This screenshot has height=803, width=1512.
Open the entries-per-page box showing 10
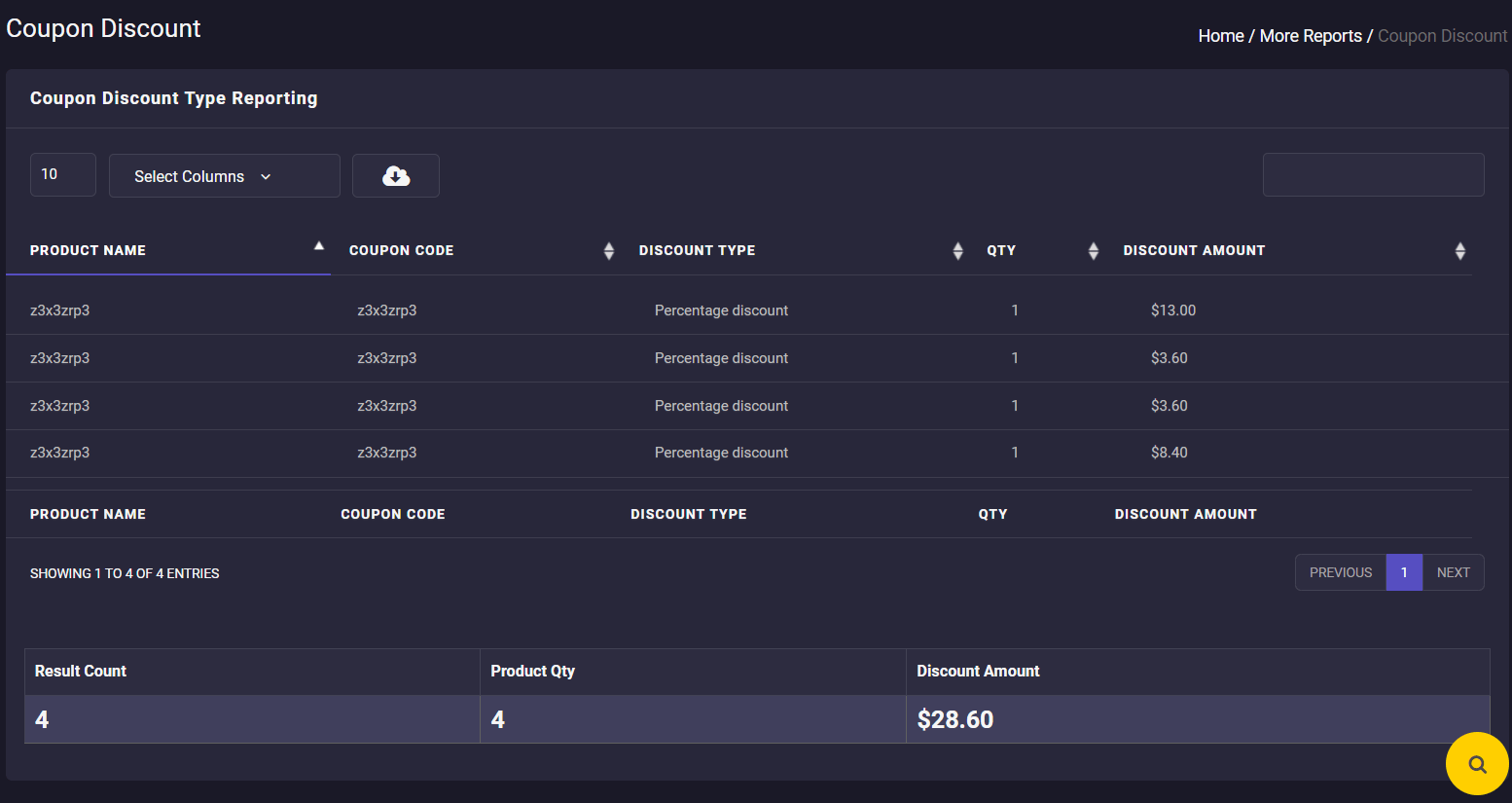[x=63, y=175]
